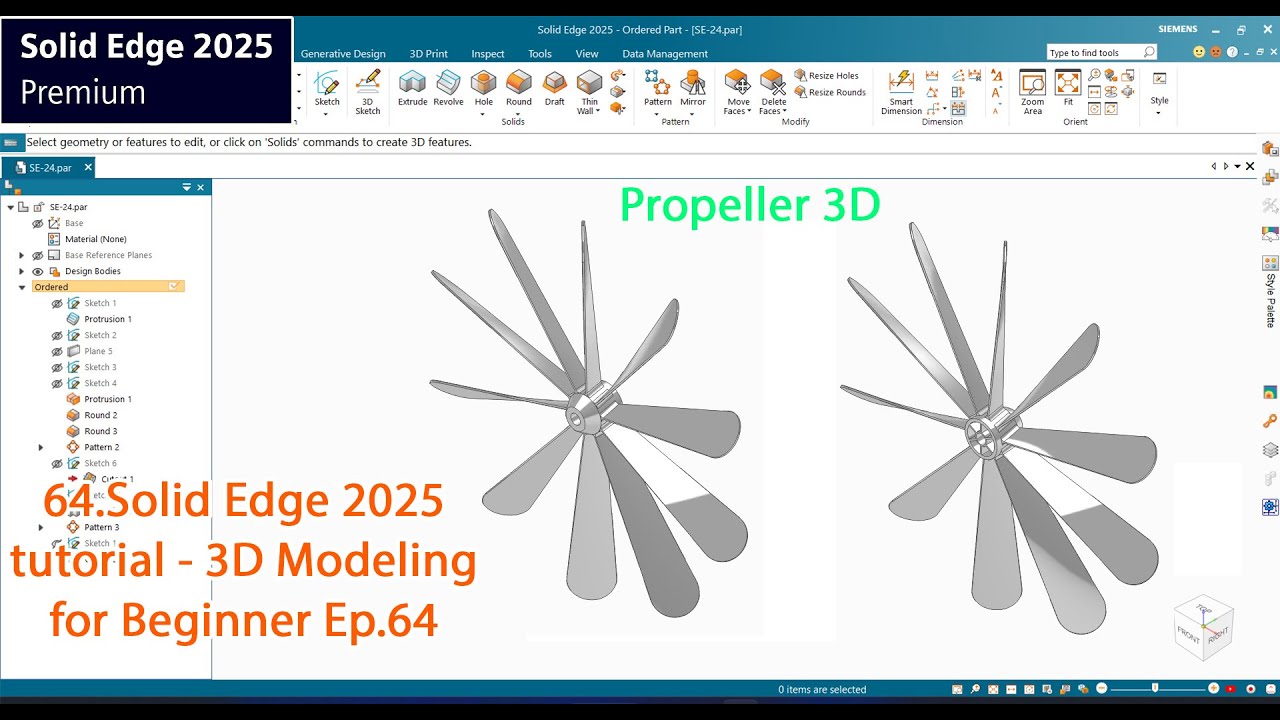Click the help question mark icon
The width and height of the screenshot is (1280, 720).
[x=1232, y=52]
